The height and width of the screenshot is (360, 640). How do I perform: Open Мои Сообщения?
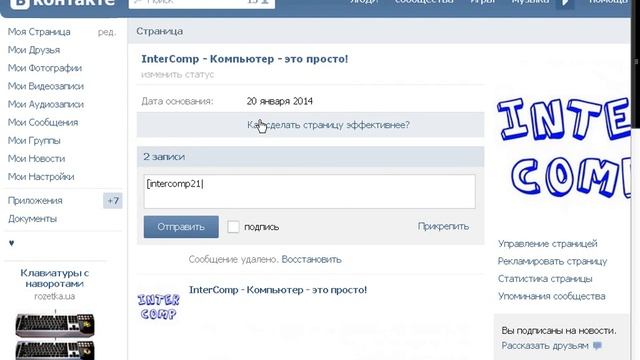point(43,122)
